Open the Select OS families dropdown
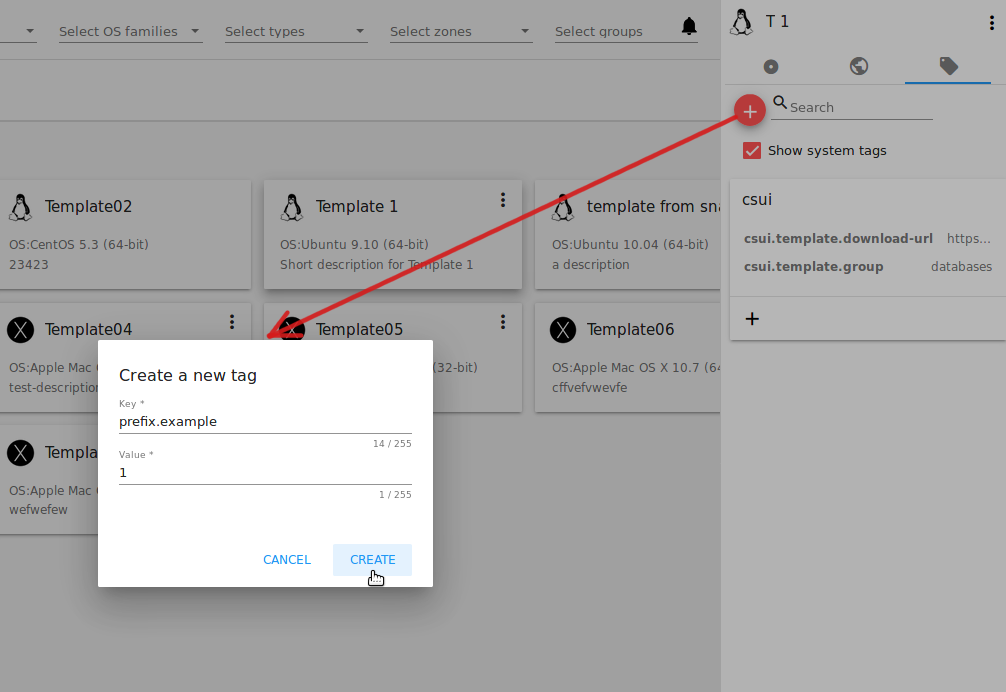Screen dimensions: 1006x692 pos(131,31)
